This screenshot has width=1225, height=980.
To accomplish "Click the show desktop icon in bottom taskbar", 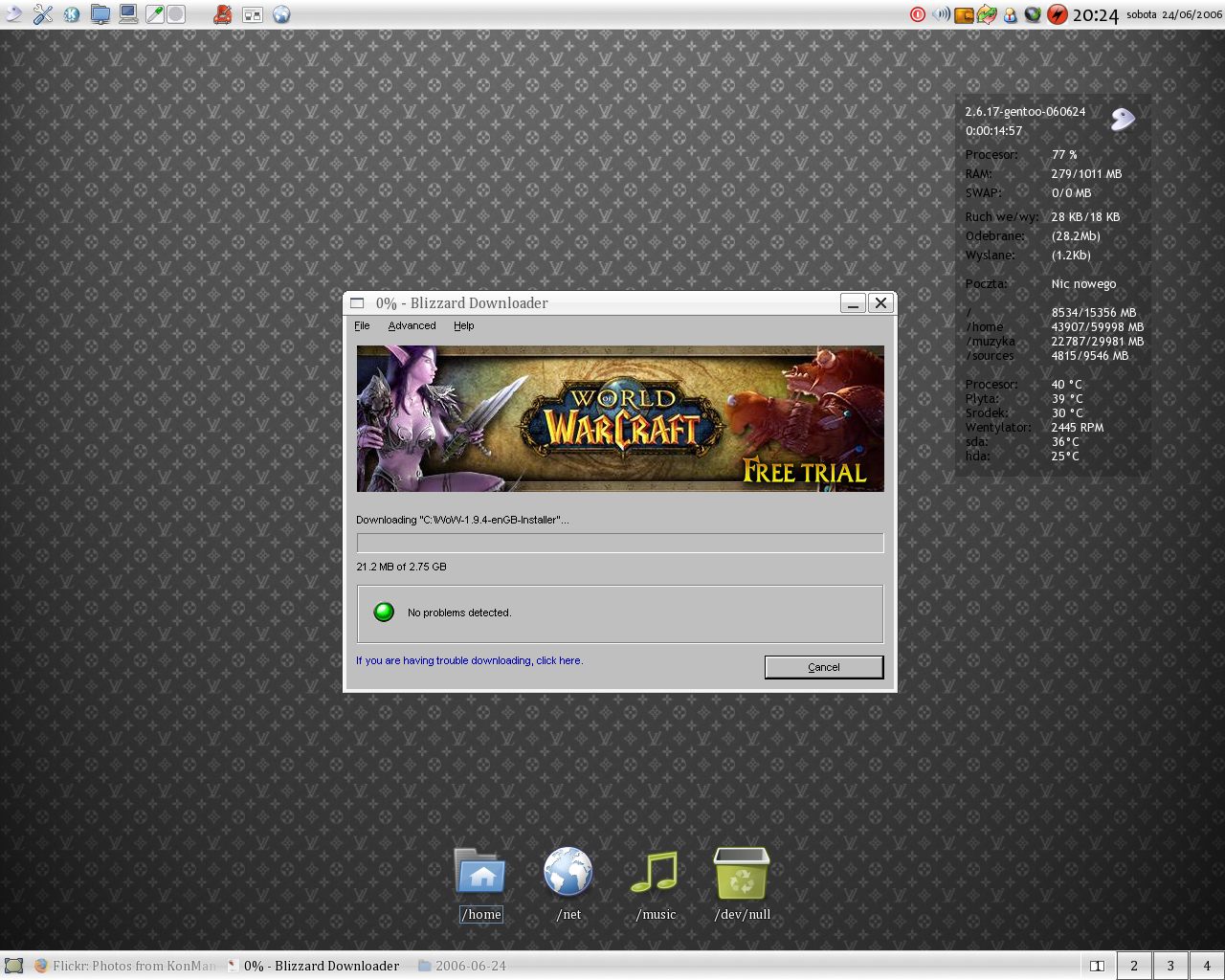I will point(13,966).
